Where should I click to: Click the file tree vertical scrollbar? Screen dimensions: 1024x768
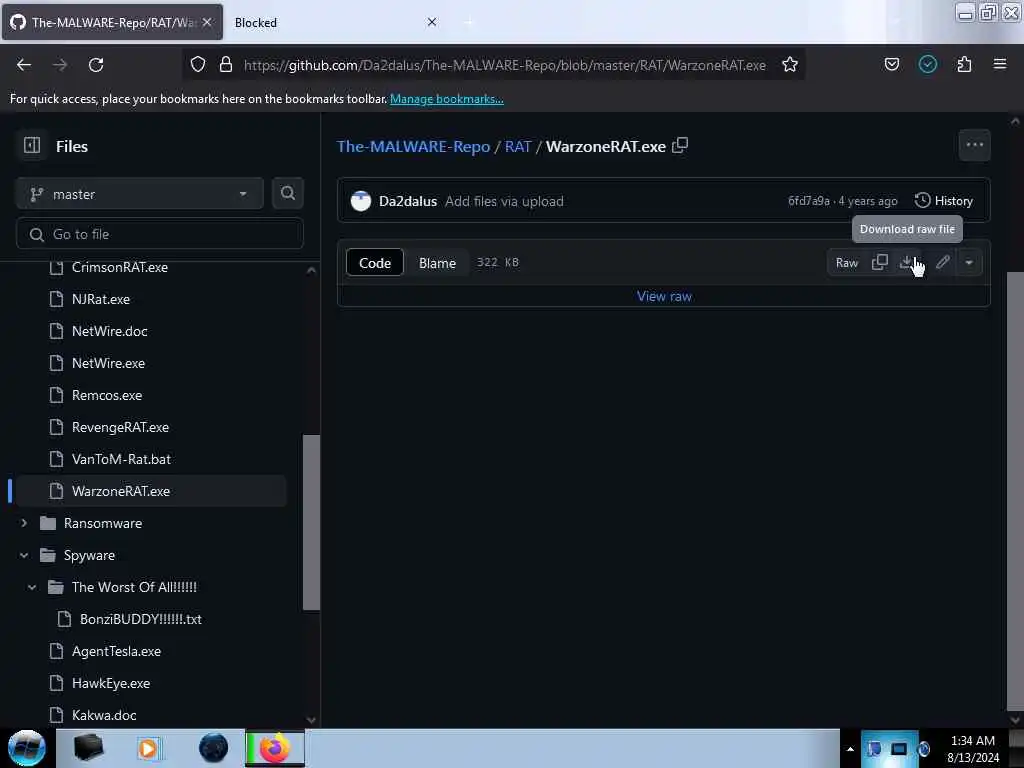click(x=312, y=522)
